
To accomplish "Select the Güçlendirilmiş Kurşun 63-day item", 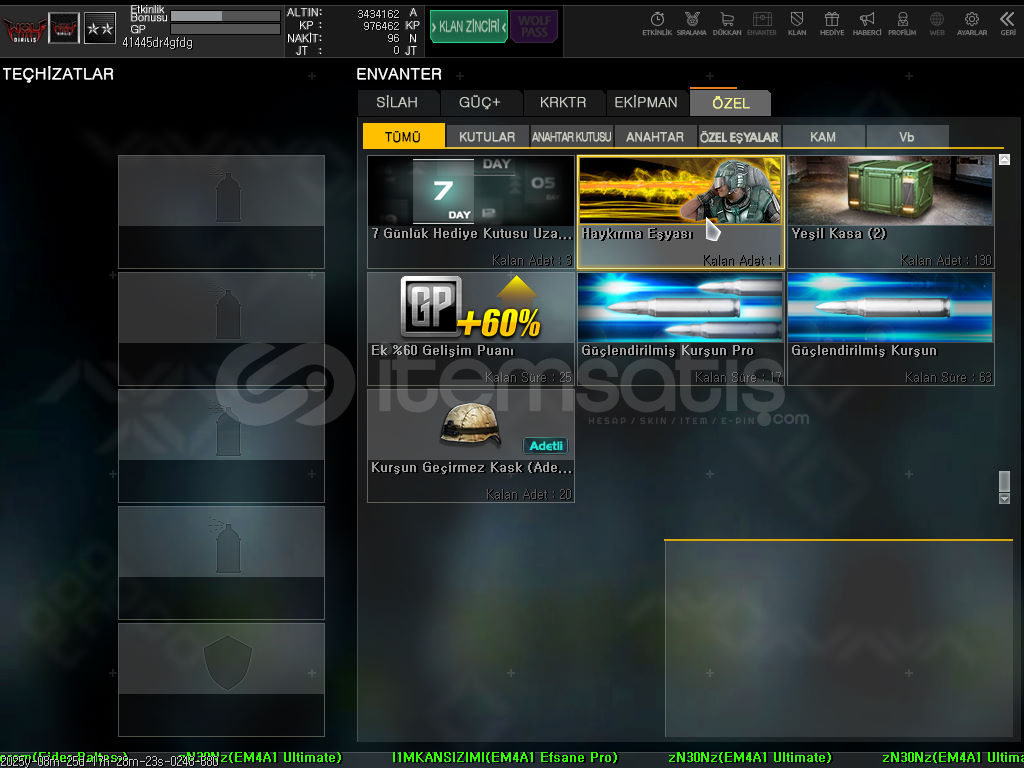I will click(x=891, y=328).
